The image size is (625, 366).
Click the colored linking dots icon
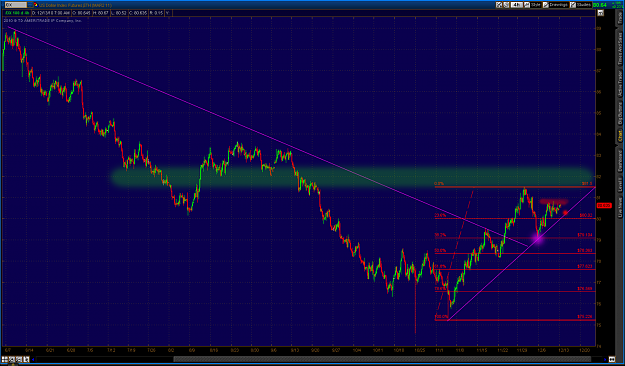pyautogui.click(x=36, y=5)
